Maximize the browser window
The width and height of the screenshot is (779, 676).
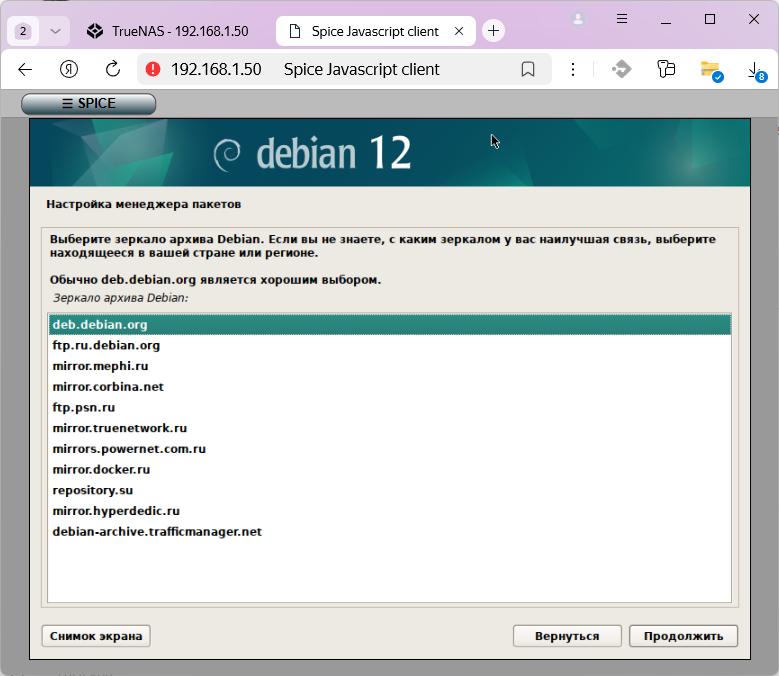[710, 19]
